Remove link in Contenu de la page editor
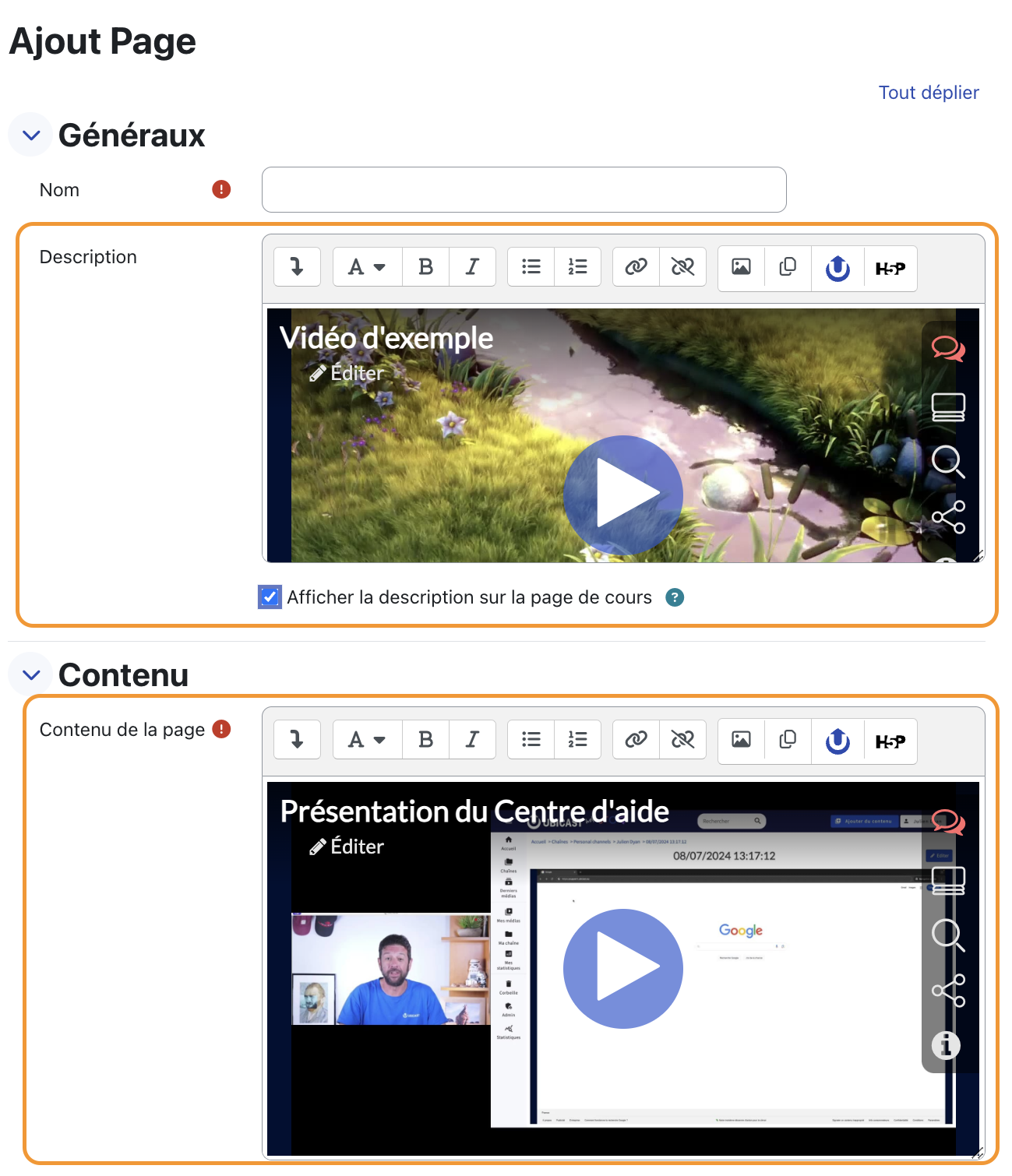The image size is (1012, 1176). coord(682,739)
